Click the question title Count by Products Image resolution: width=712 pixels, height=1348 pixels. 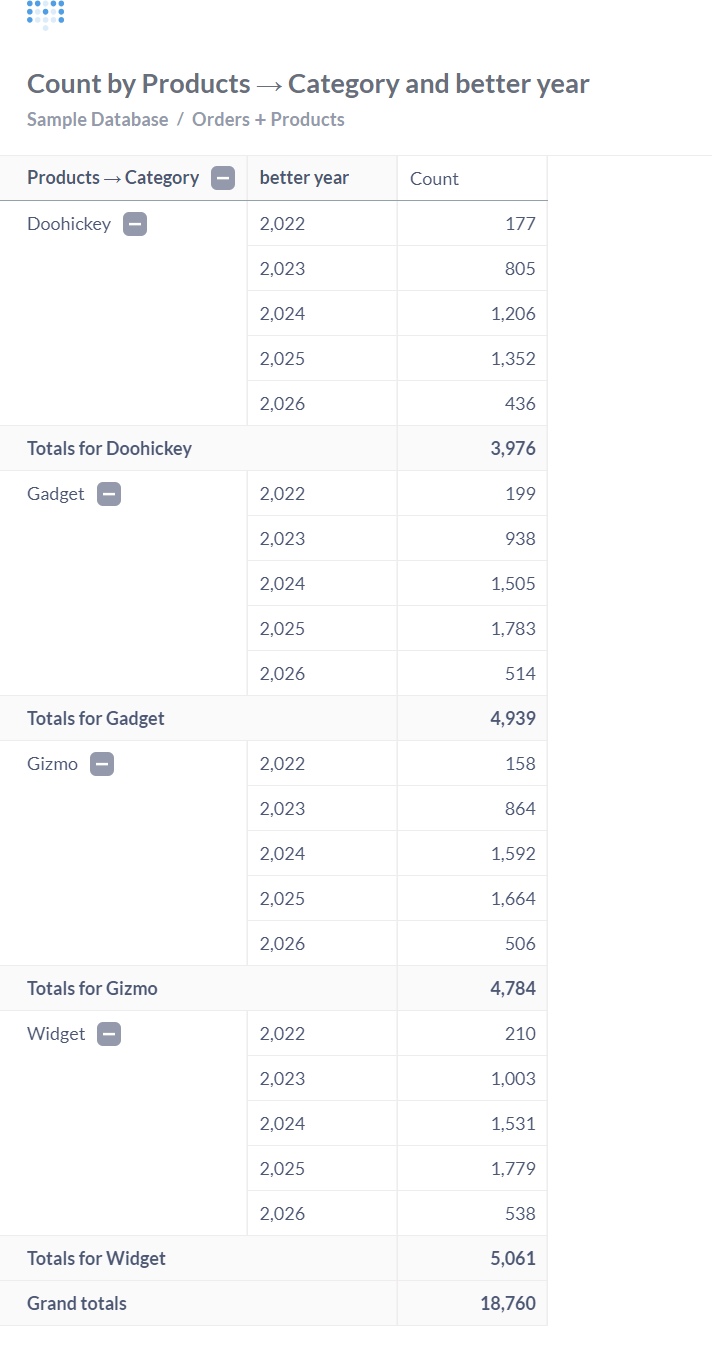(140, 83)
